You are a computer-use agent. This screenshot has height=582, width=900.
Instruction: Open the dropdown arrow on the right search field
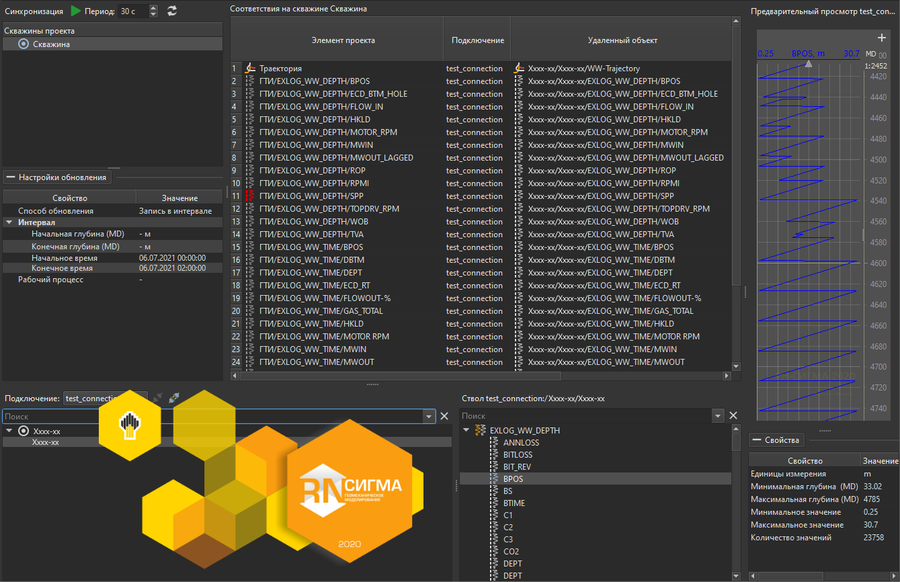(x=718, y=416)
